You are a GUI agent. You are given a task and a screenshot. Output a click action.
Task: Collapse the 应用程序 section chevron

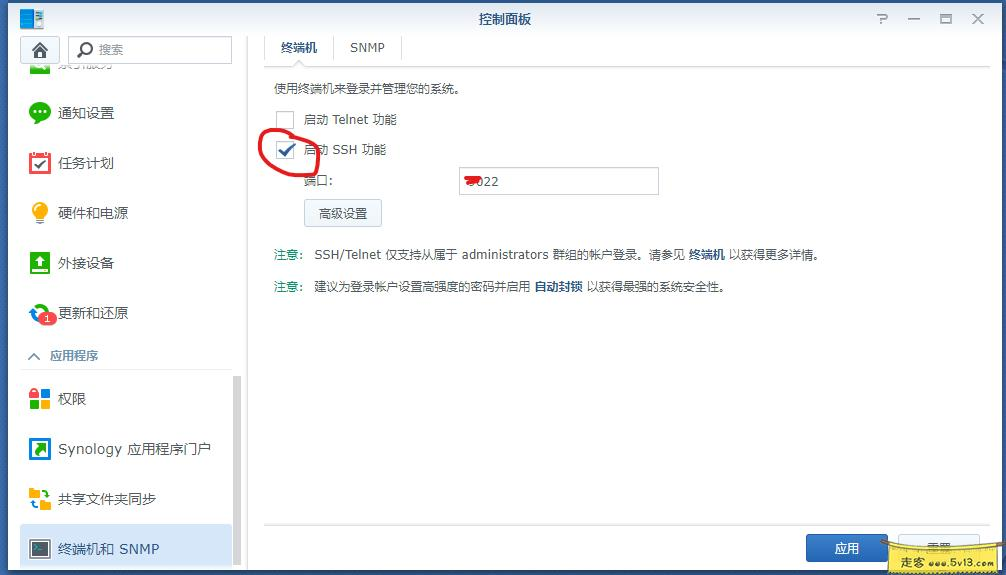coord(34,356)
